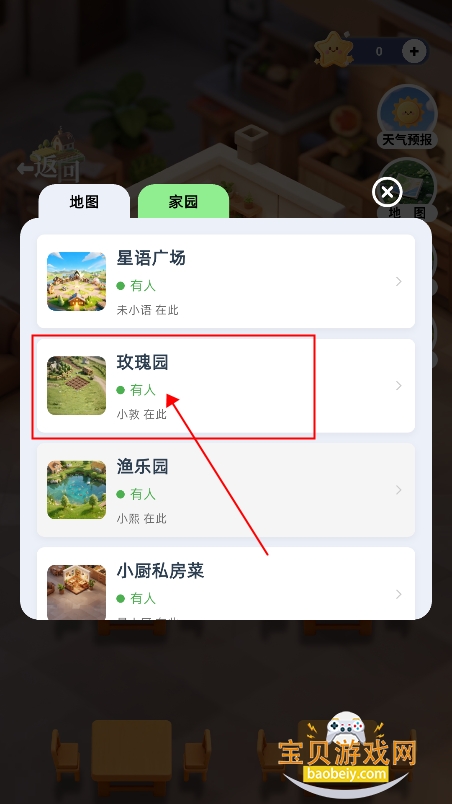Tap the baobeiy.com watermark logo
452x804 pixels.
coord(346,753)
